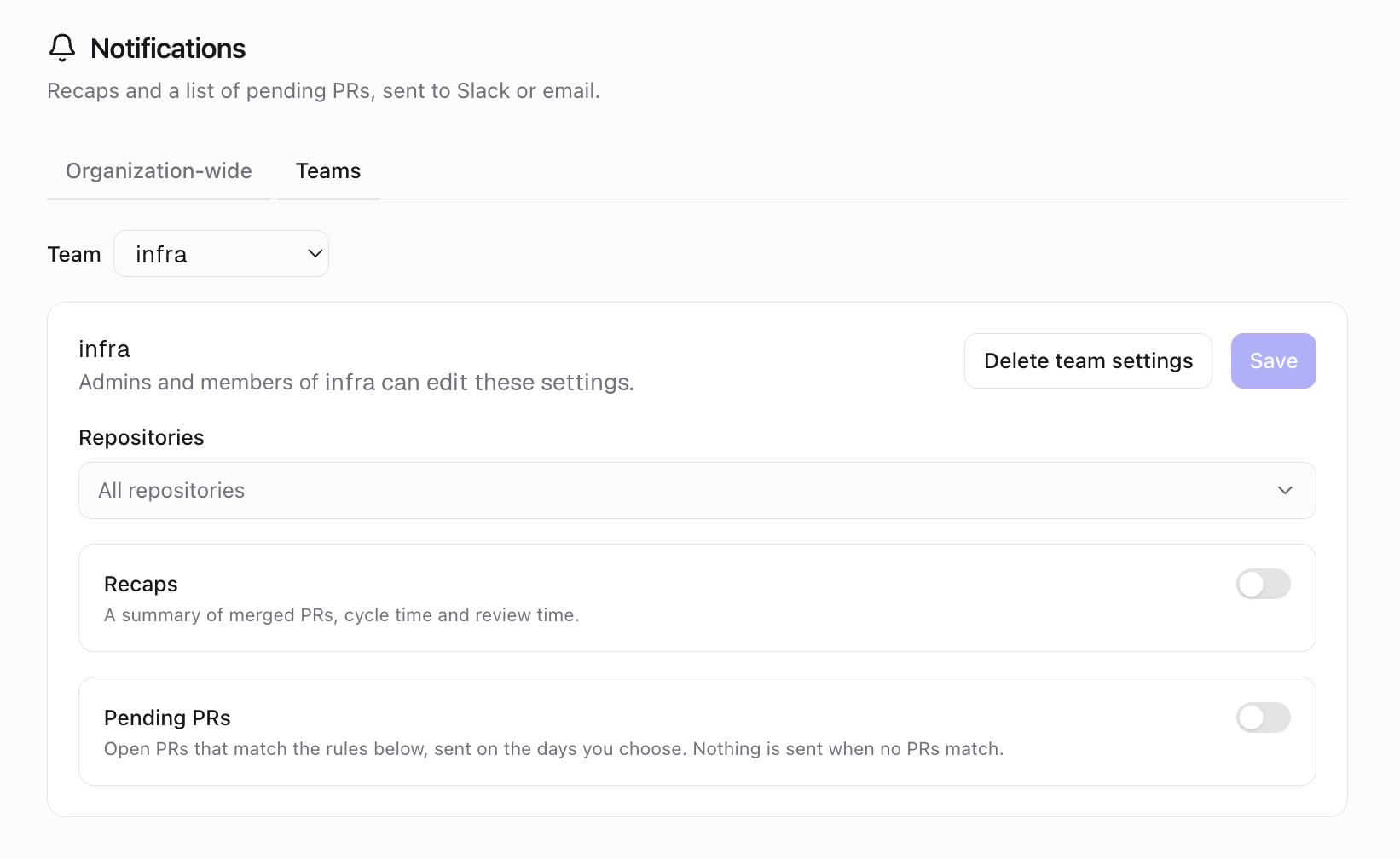Switch to the Organization-wide tab
The width and height of the screenshot is (1400, 859).
click(x=159, y=171)
